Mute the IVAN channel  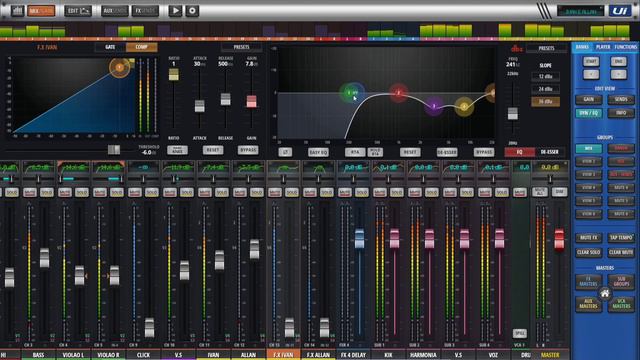(x=205, y=192)
